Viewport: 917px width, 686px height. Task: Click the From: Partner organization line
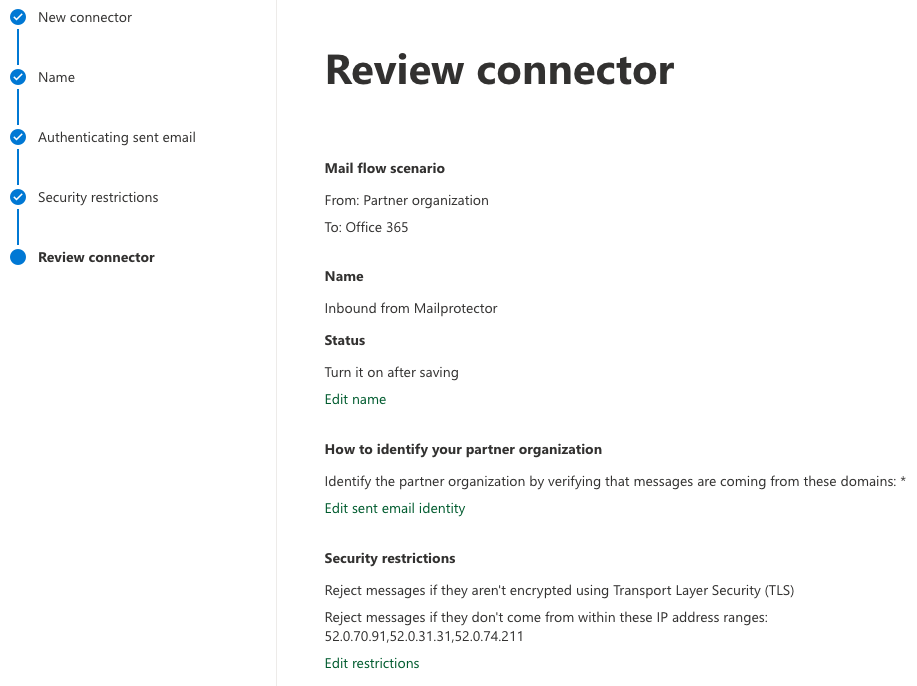coord(406,201)
